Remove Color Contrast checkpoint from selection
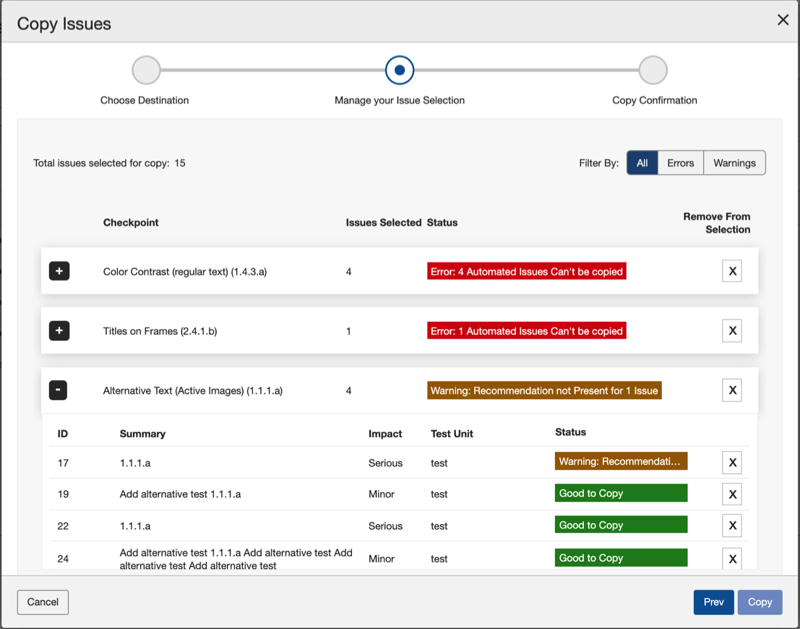This screenshot has width=800, height=629. tap(732, 271)
